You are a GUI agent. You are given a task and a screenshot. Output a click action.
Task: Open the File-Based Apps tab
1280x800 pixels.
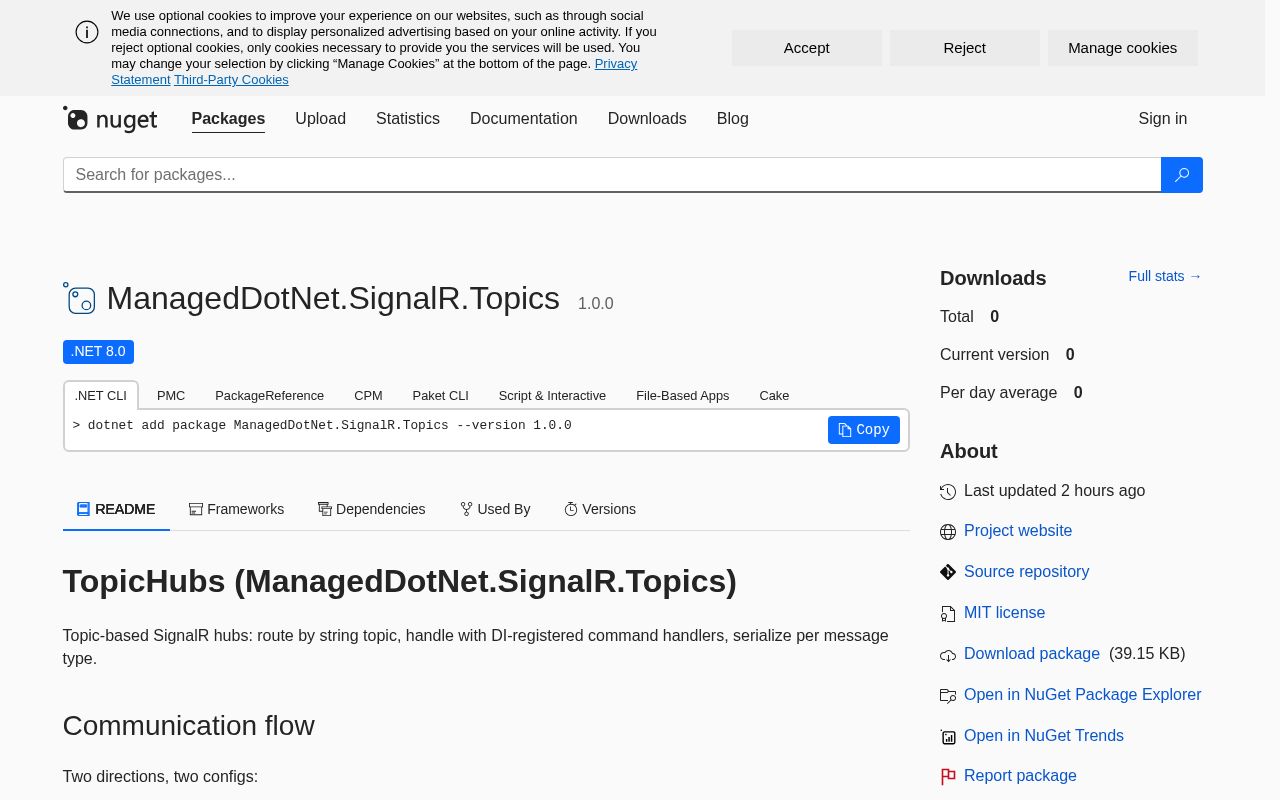(683, 395)
